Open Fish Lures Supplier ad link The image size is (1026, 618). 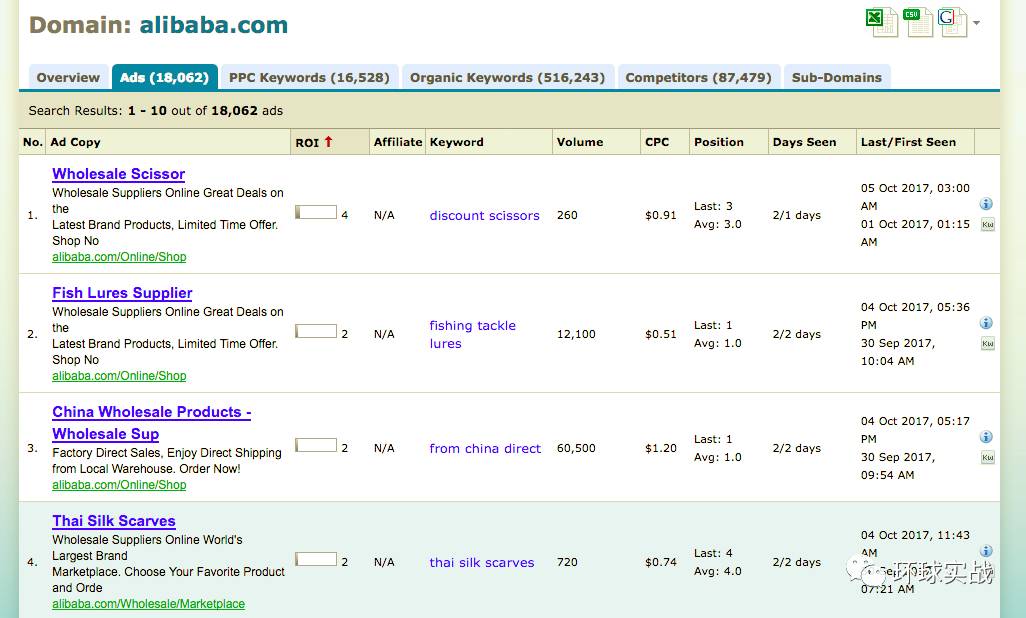point(122,293)
